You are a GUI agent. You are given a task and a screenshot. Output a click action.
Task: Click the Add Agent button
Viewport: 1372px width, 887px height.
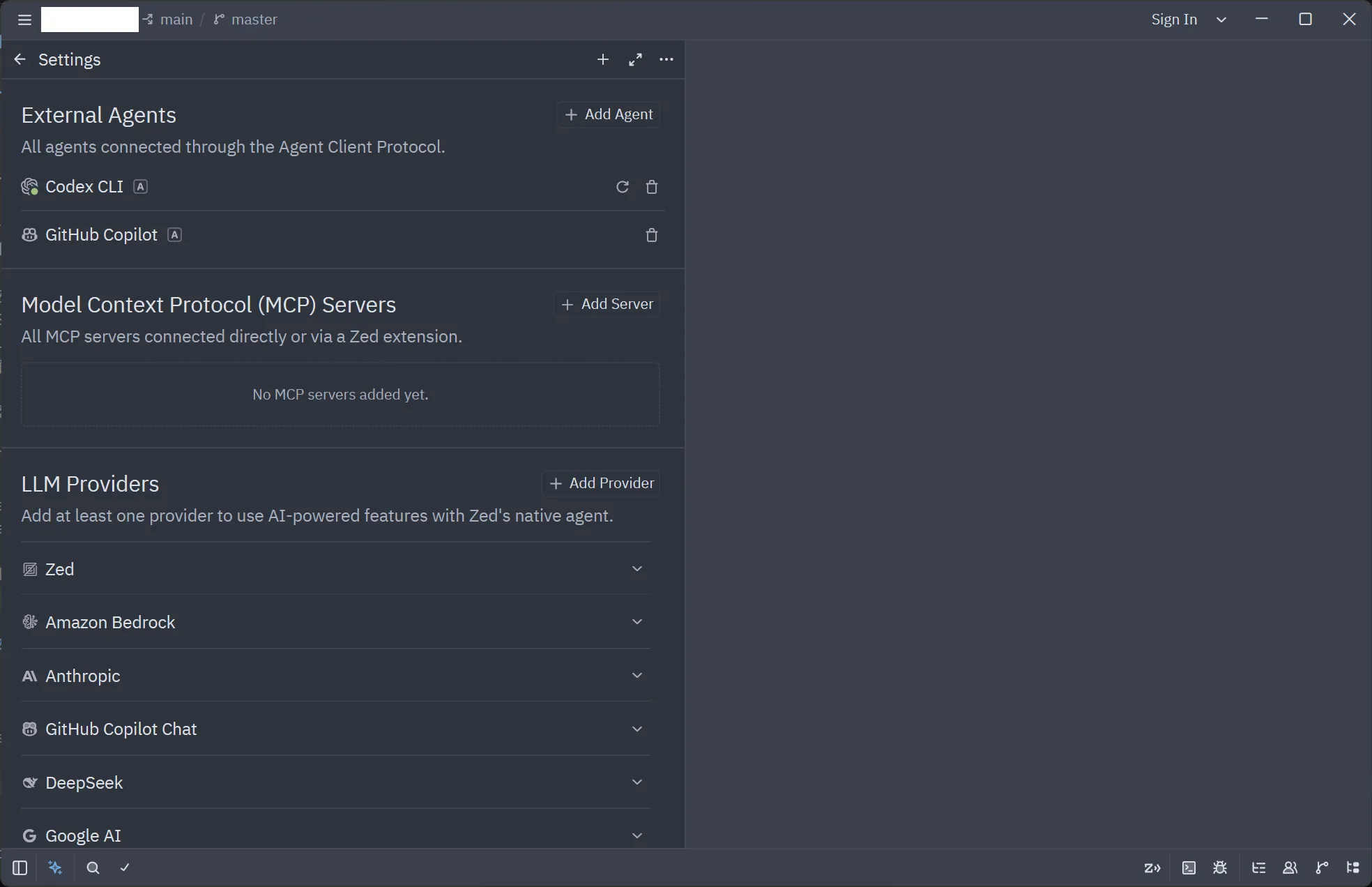click(x=609, y=114)
